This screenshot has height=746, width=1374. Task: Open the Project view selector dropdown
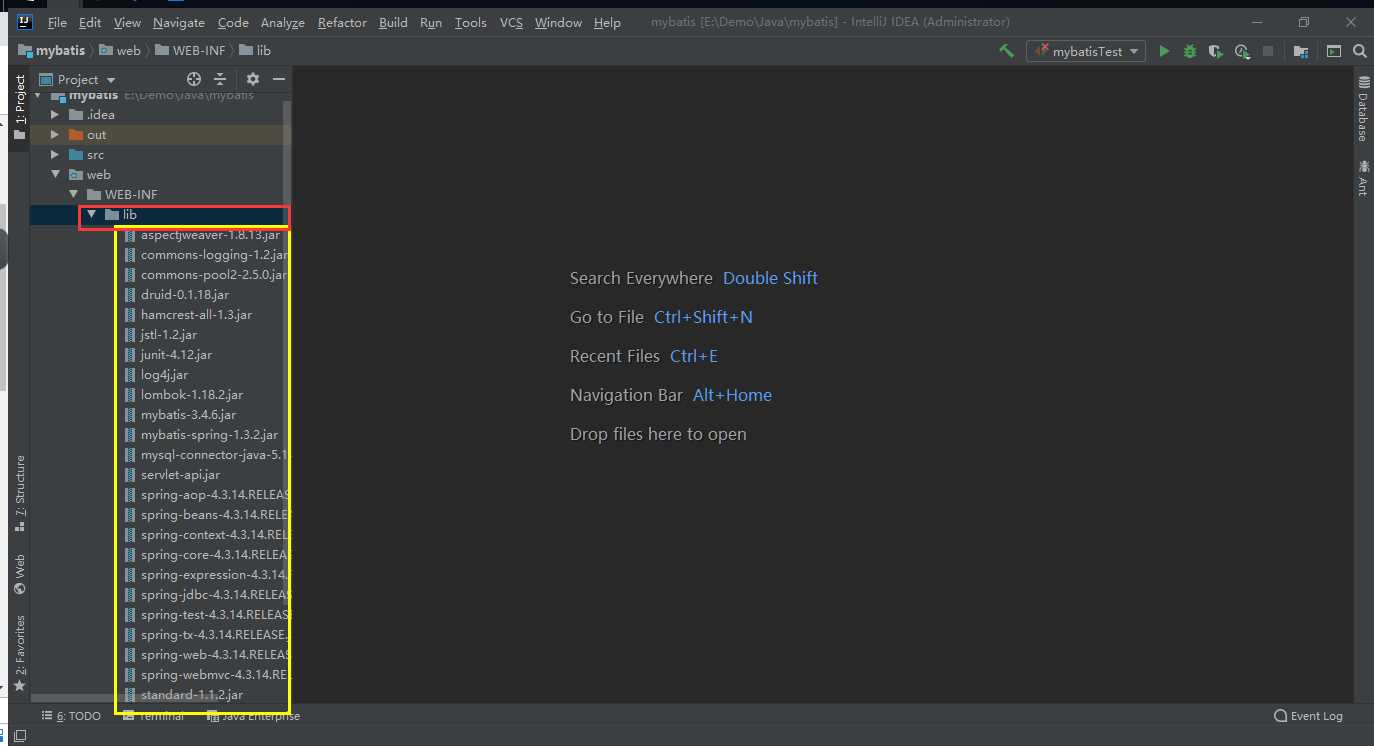click(x=78, y=79)
